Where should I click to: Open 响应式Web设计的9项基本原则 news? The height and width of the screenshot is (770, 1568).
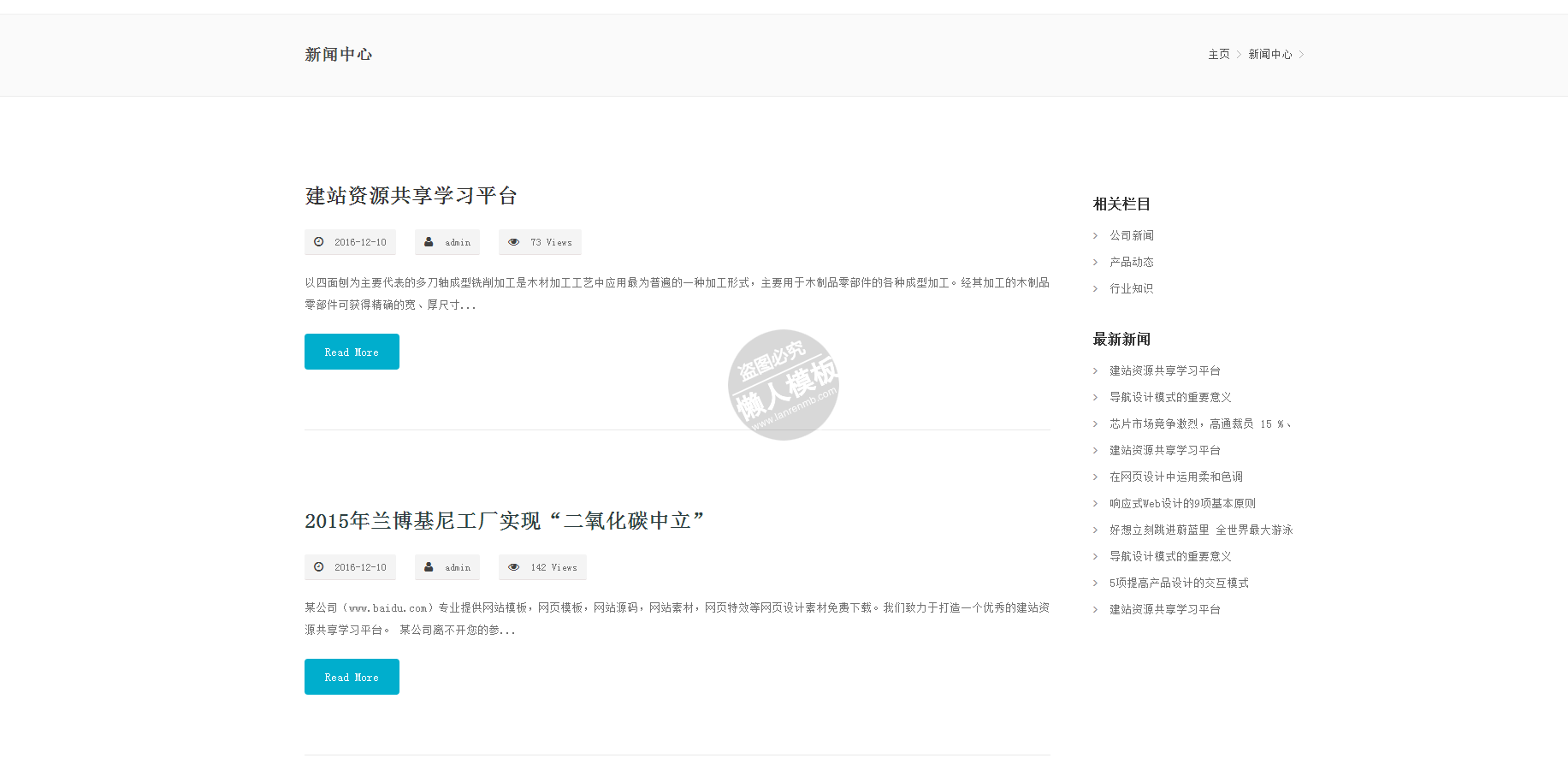[1183, 503]
